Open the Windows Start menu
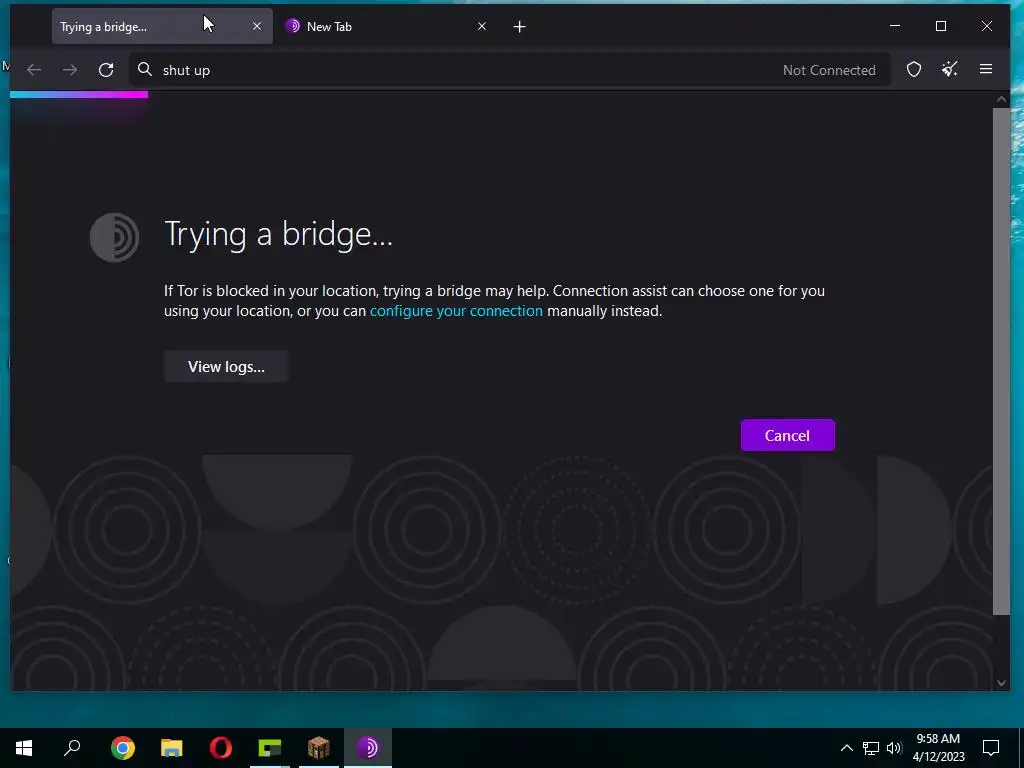Viewport: 1024px width, 768px height. click(24, 748)
